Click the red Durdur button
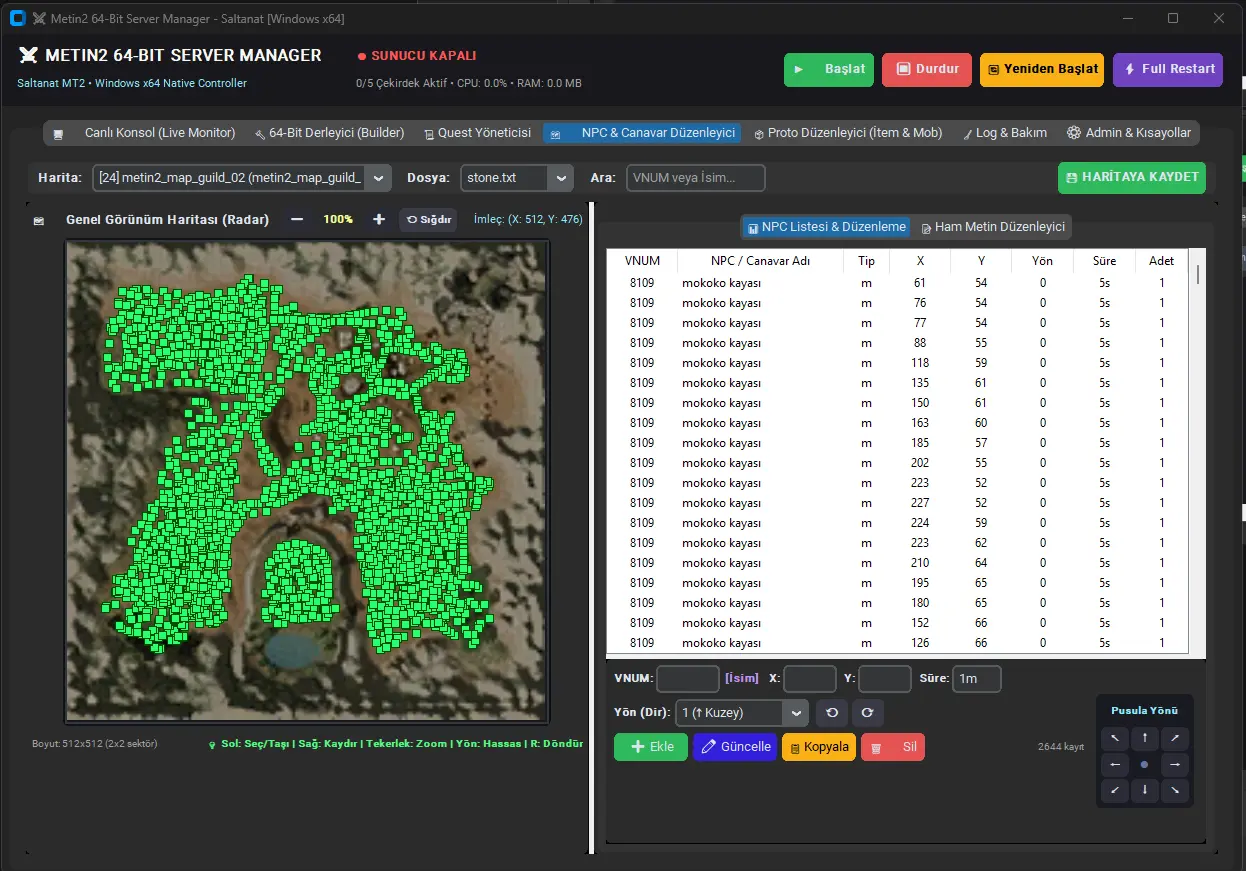The width and height of the screenshot is (1246, 871). coord(927,69)
